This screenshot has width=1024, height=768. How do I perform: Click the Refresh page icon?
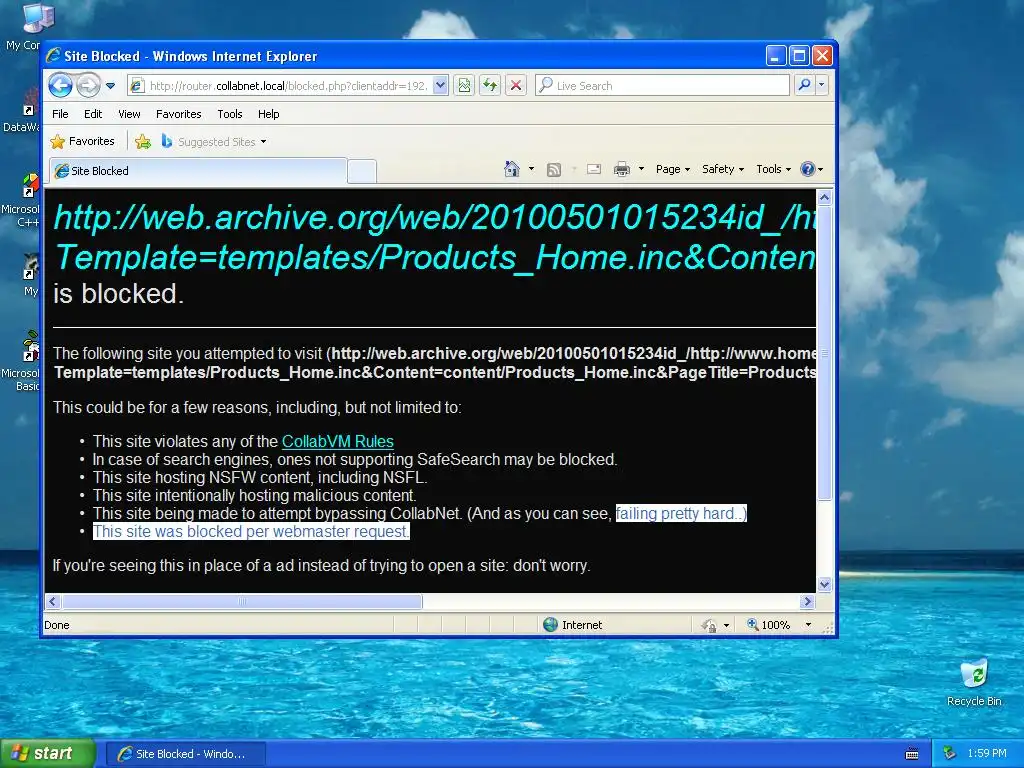490,86
